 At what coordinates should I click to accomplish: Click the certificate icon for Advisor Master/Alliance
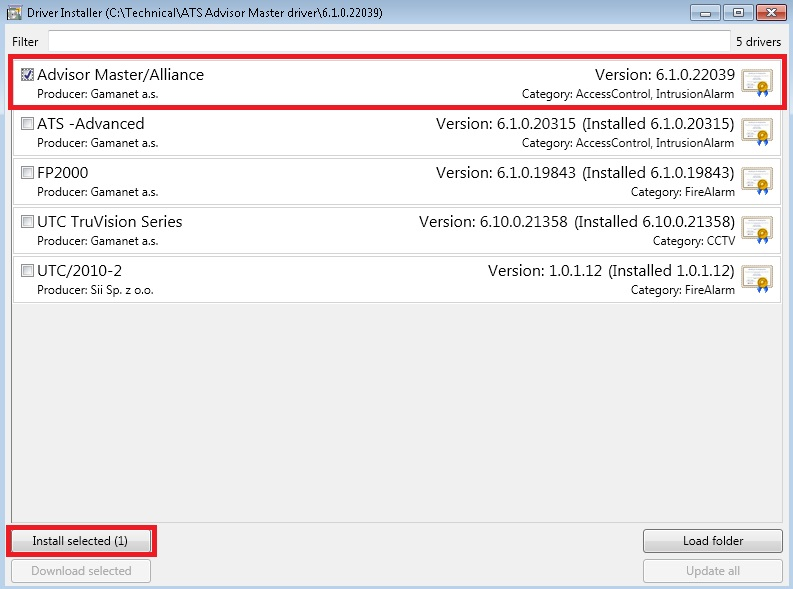(757, 83)
